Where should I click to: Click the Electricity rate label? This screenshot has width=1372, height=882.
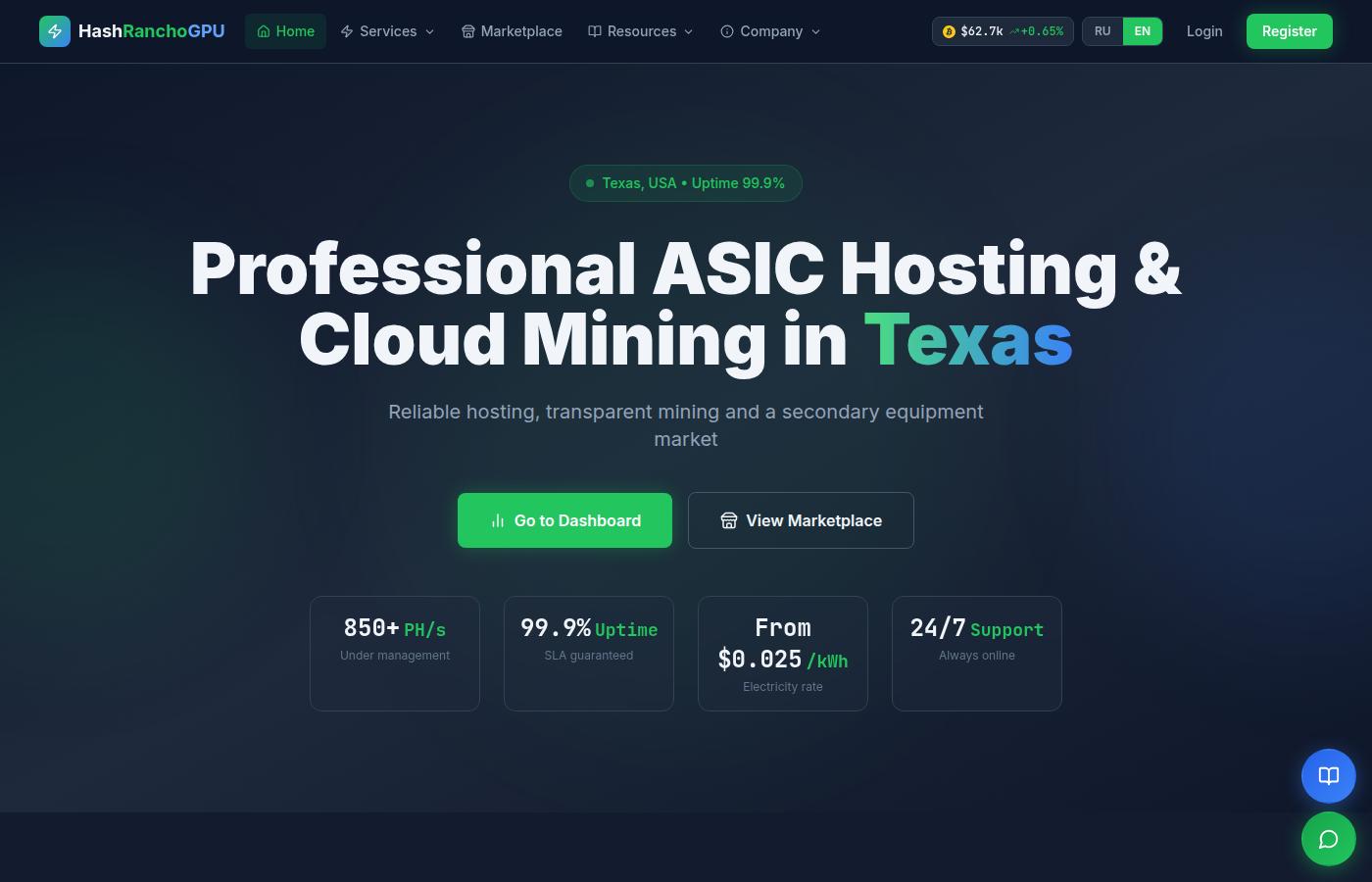[783, 687]
